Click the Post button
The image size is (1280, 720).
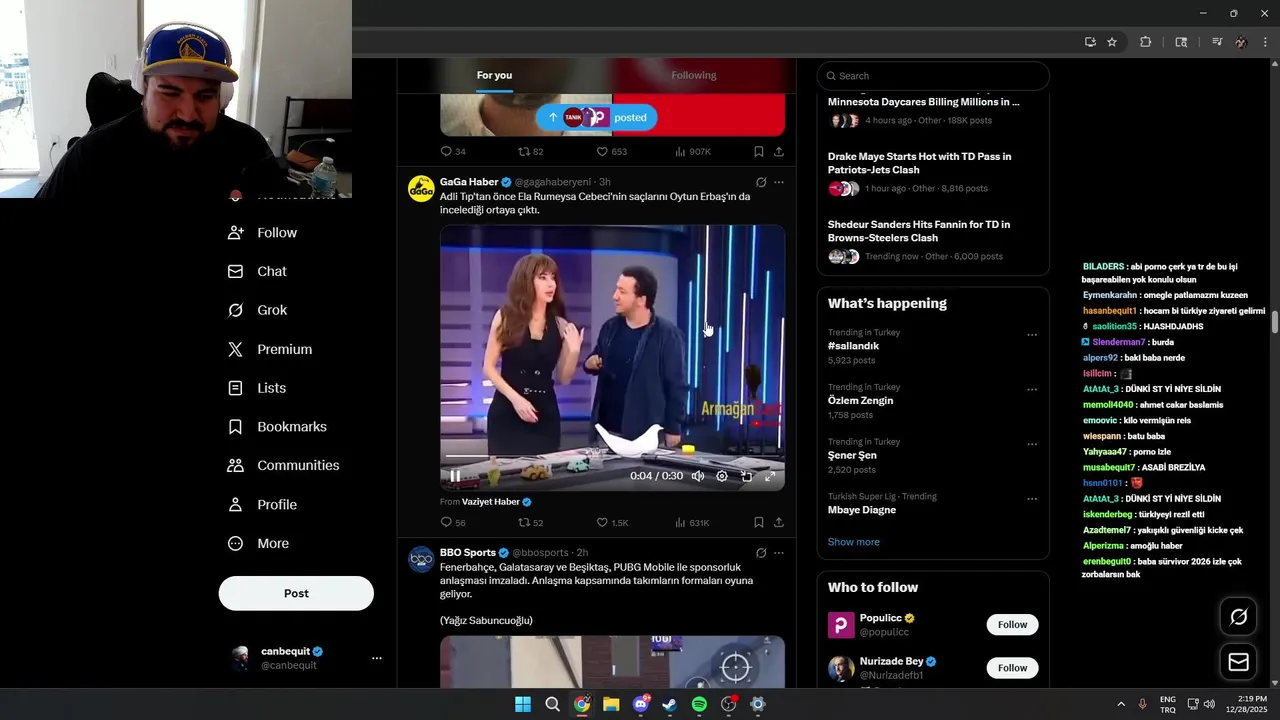click(296, 593)
